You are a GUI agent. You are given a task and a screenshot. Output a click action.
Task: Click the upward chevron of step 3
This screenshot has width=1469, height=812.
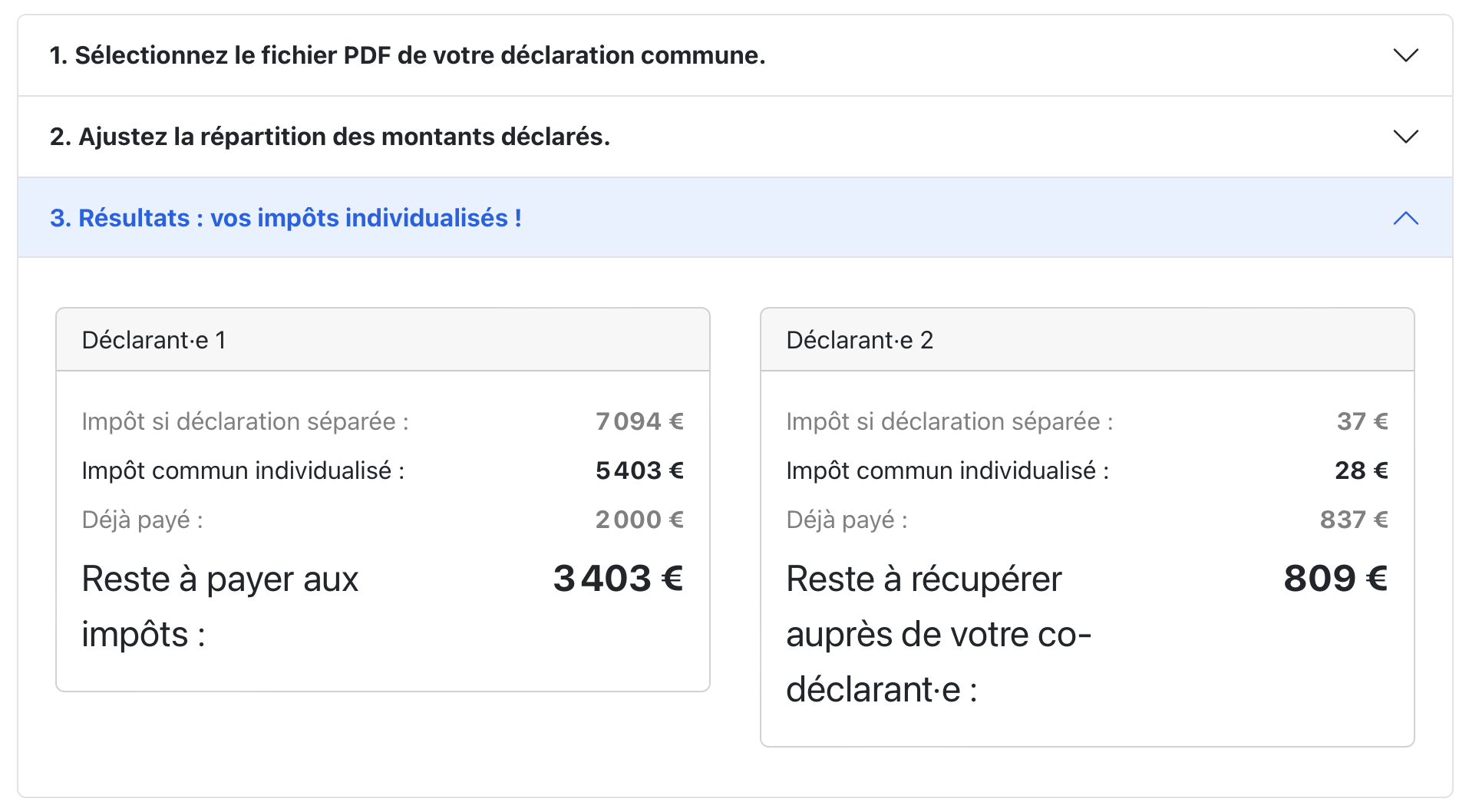tap(1407, 219)
